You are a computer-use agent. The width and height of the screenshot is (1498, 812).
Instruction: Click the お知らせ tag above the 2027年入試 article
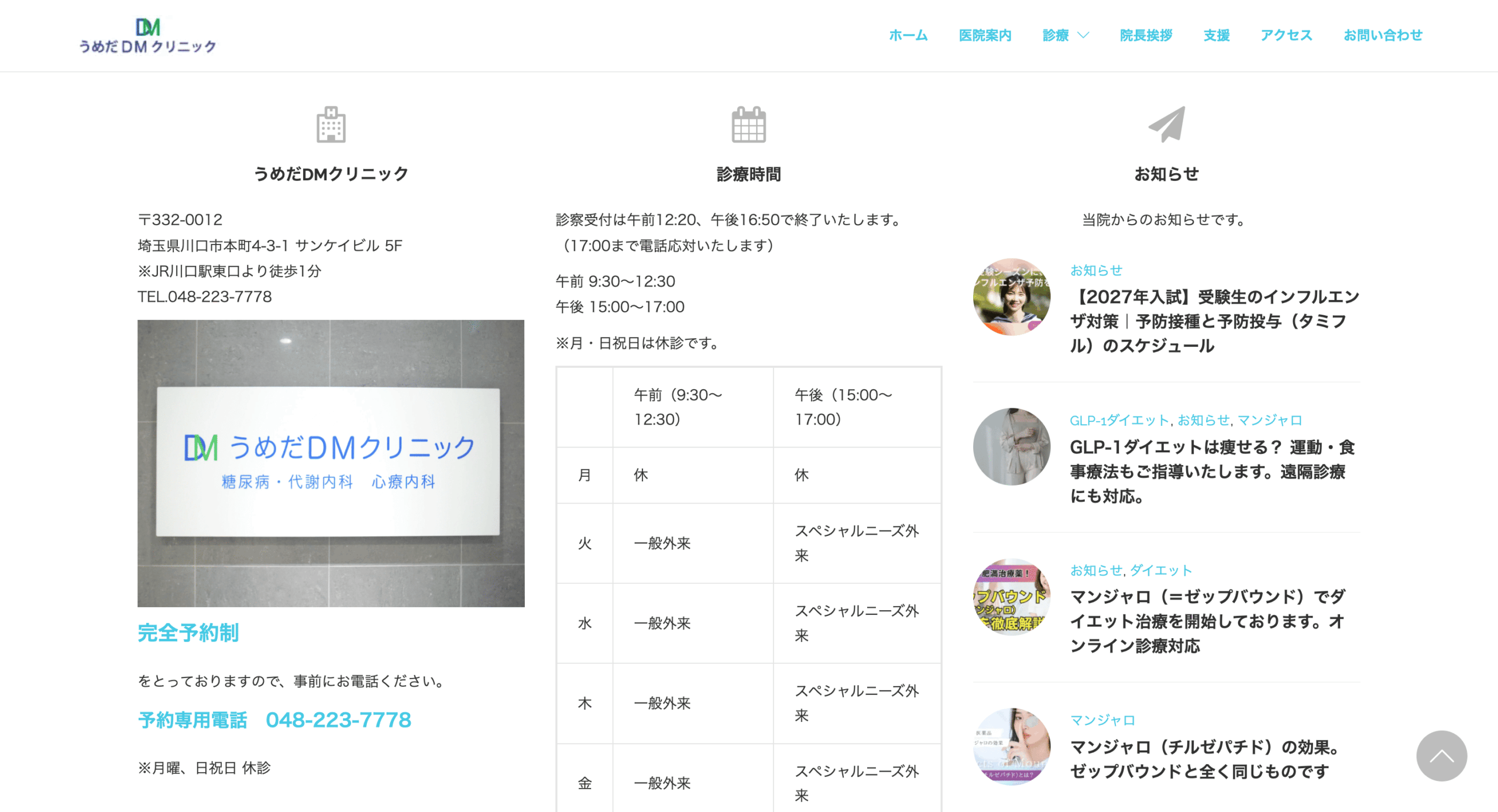pyautogui.click(x=1096, y=270)
